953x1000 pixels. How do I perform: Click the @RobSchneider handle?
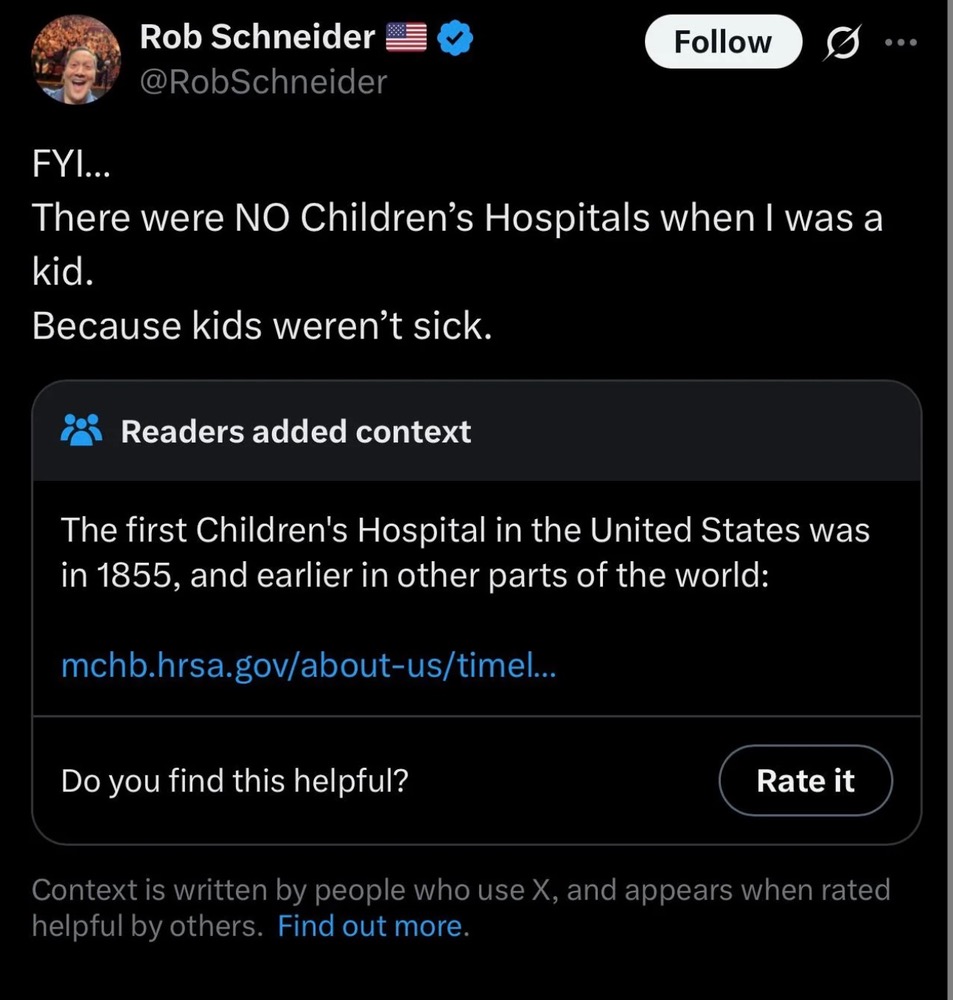click(262, 82)
